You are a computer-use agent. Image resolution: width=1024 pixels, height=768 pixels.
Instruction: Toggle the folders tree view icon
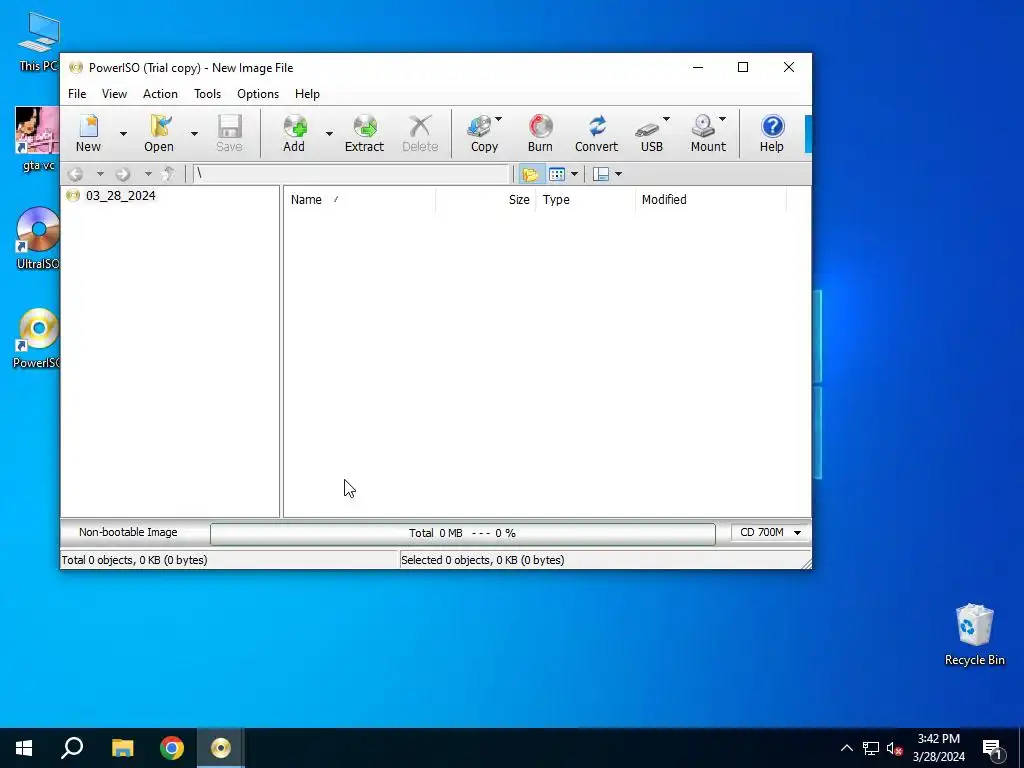(530, 174)
